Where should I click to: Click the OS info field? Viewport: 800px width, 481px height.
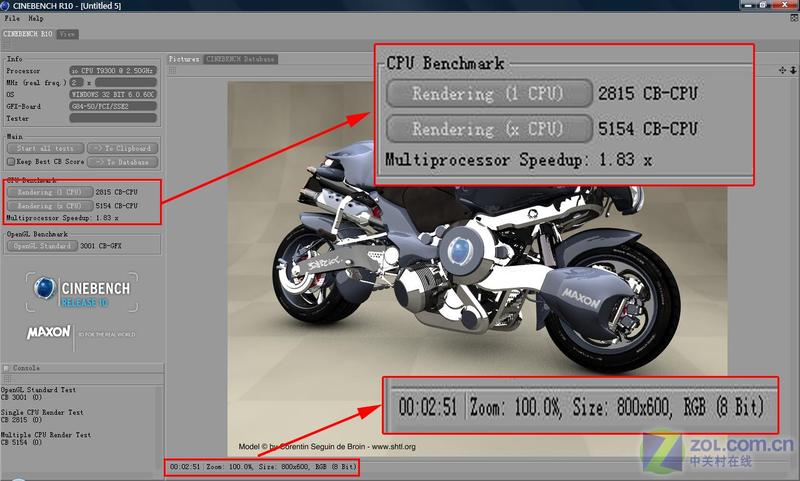[113, 94]
